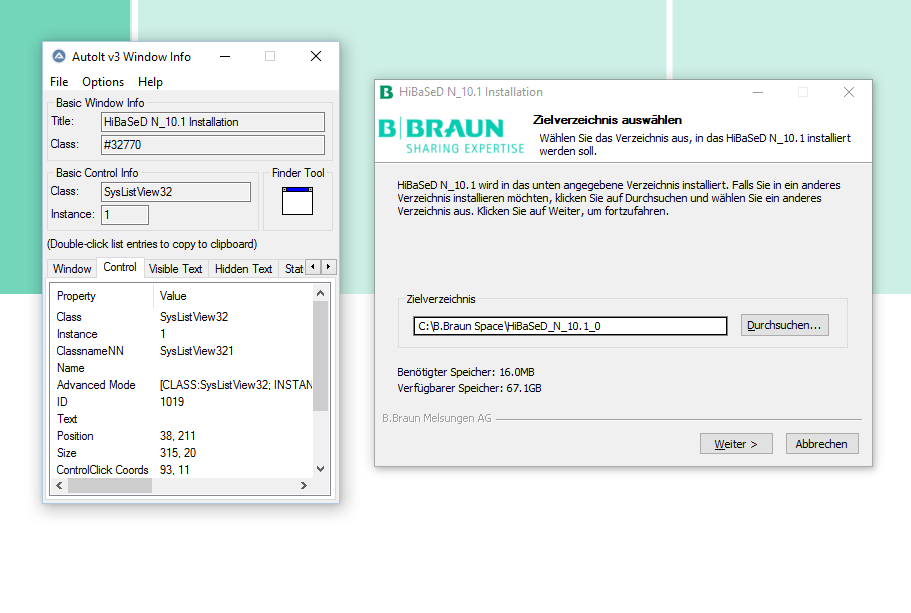911x613 pixels.
Task: Minimize the HiBaSeD Installation window
Action: (758, 92)
